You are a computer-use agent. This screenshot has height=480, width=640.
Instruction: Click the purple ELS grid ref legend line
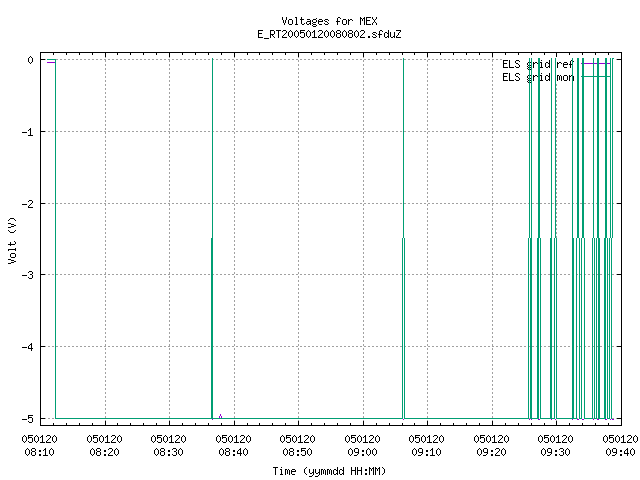[x=596, y=64]
